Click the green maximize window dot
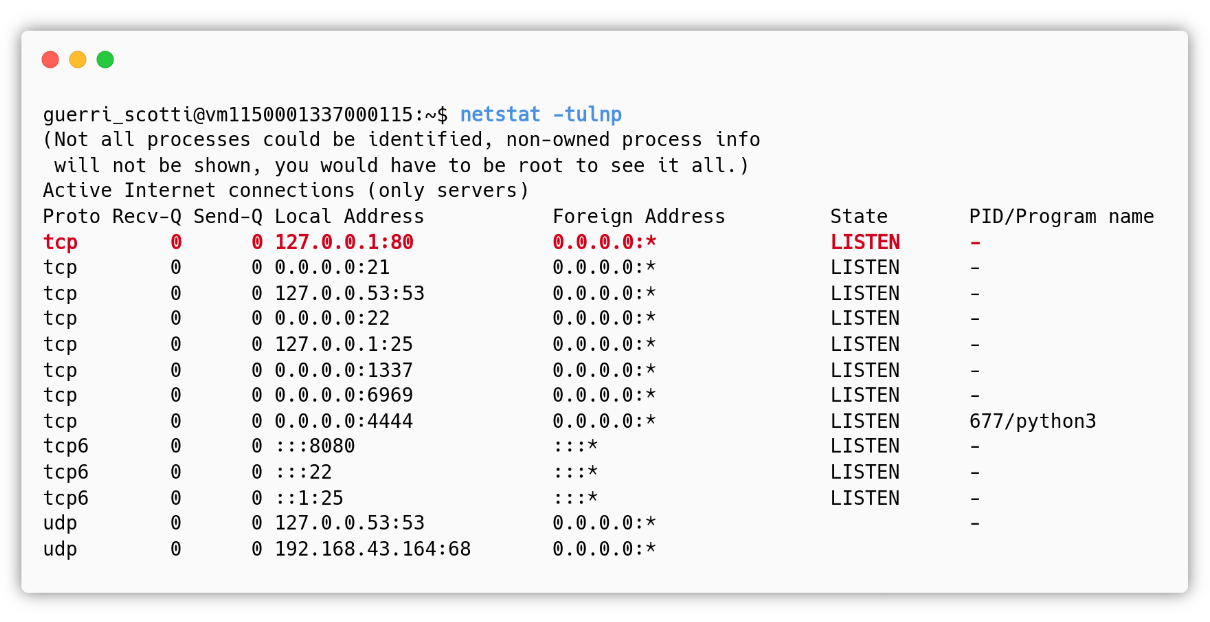 click(x=105, y=60)
